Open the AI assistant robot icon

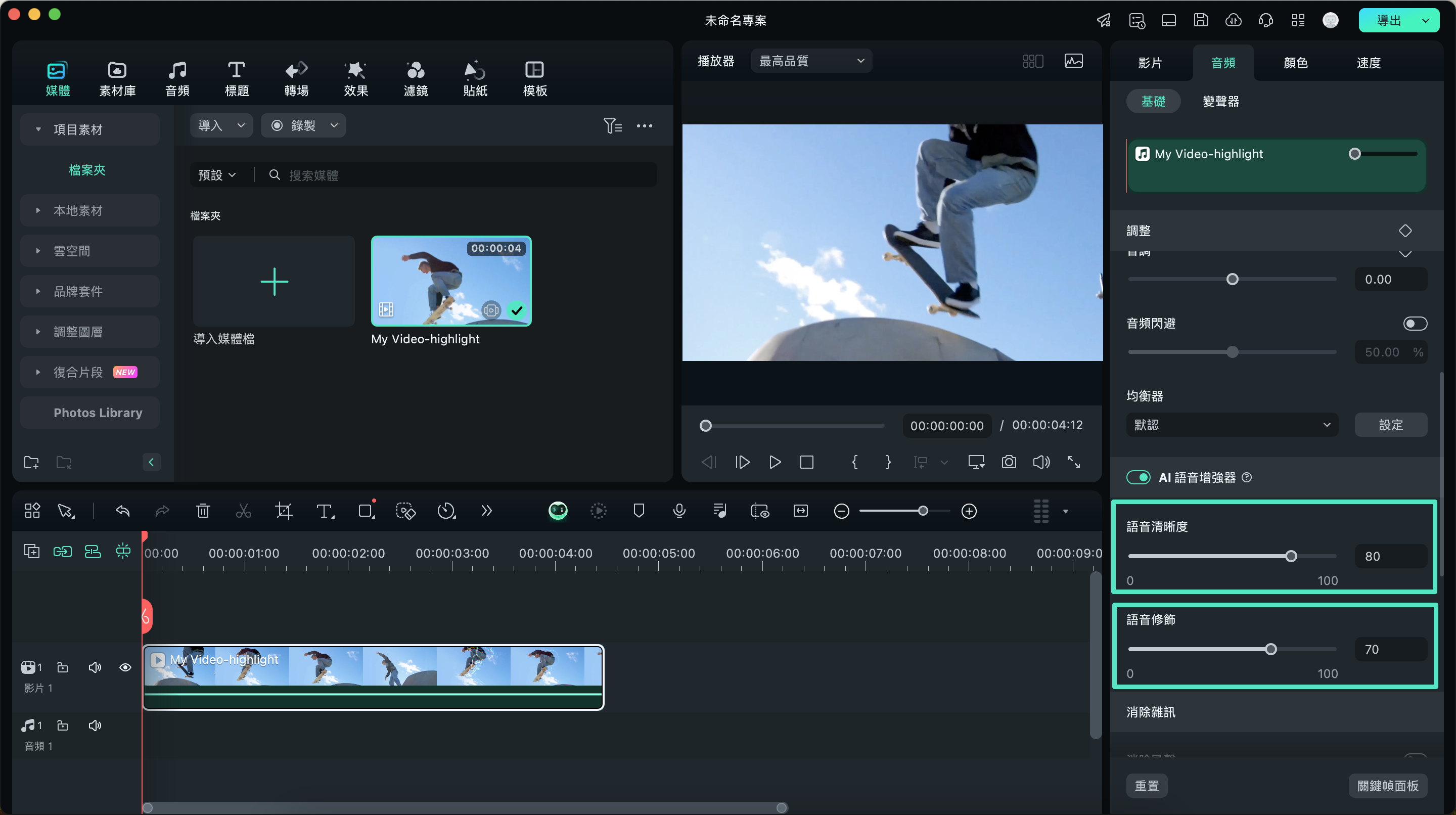pos(558,511)
